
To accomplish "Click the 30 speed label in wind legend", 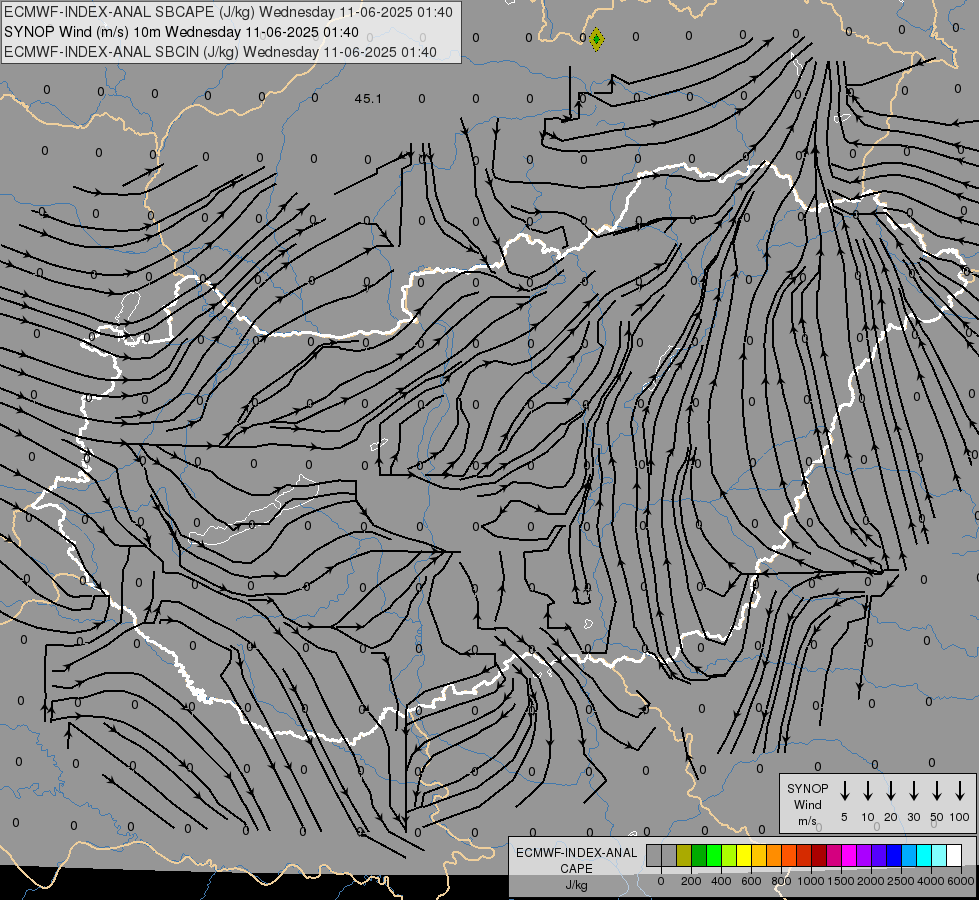I will coord(913,817).
